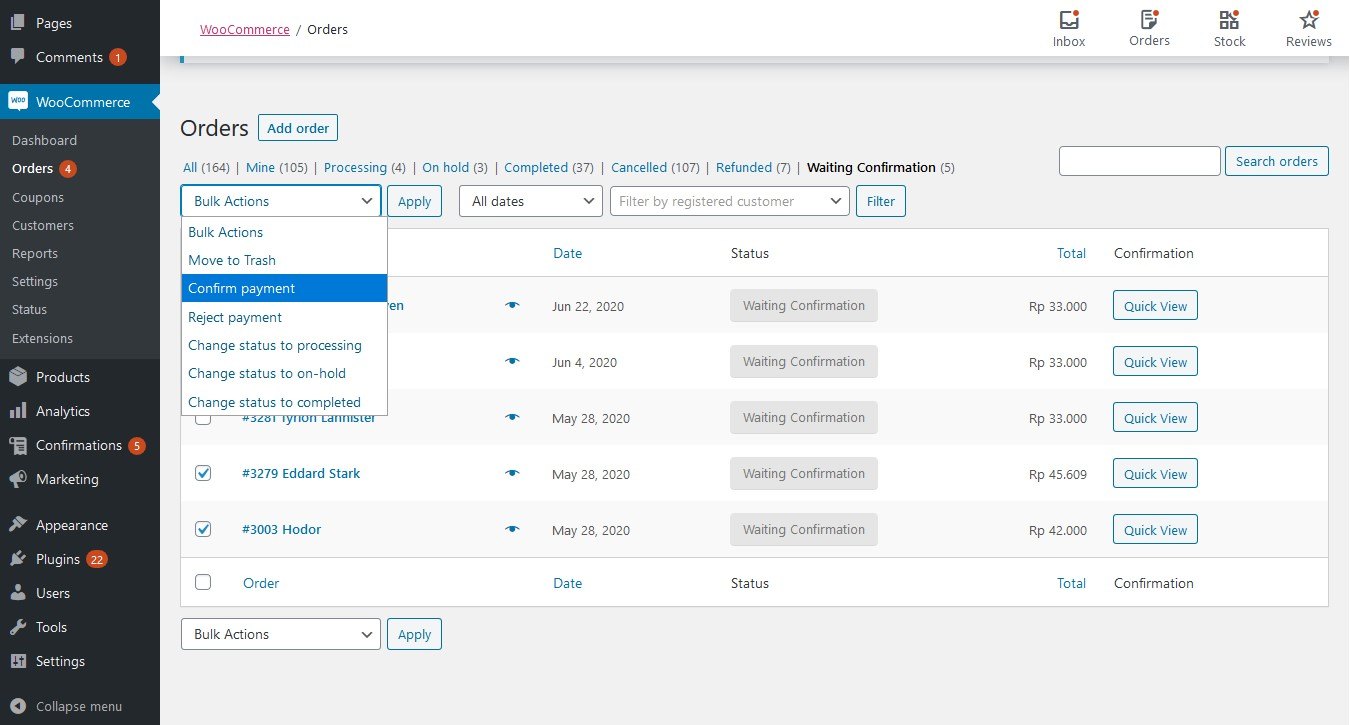The height and width of the screenshot is (725, 1350).
Task: Open Quick View for the Eddard Stark order
Action: 1155,474
